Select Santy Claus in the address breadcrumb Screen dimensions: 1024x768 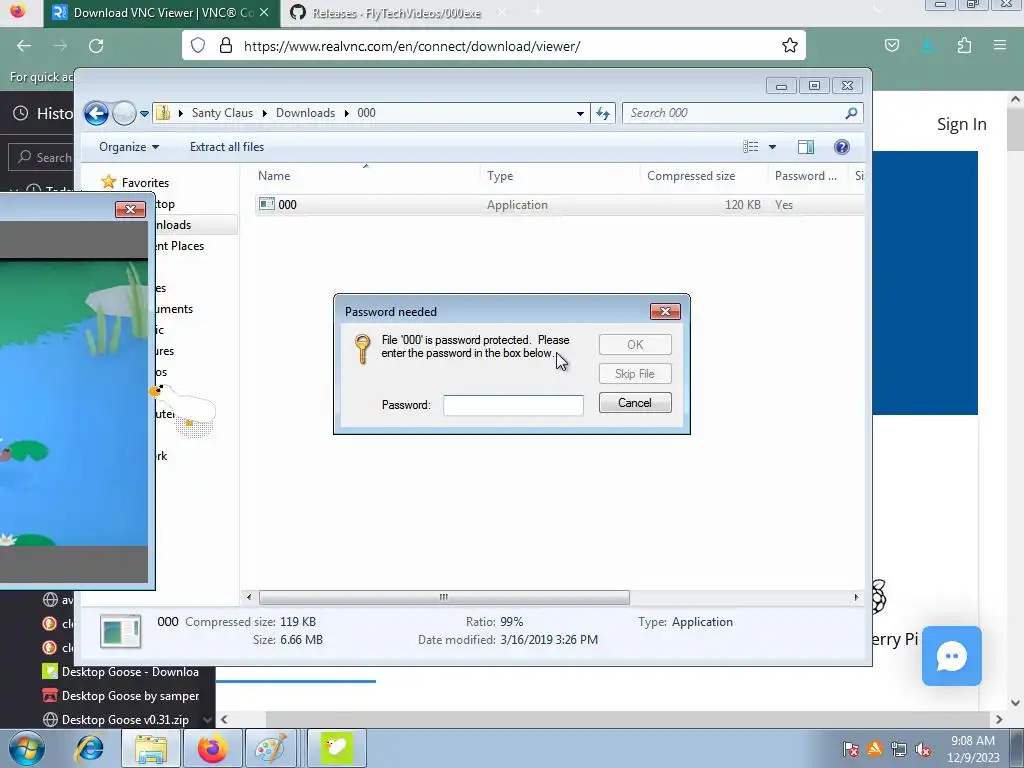[222, 113]
